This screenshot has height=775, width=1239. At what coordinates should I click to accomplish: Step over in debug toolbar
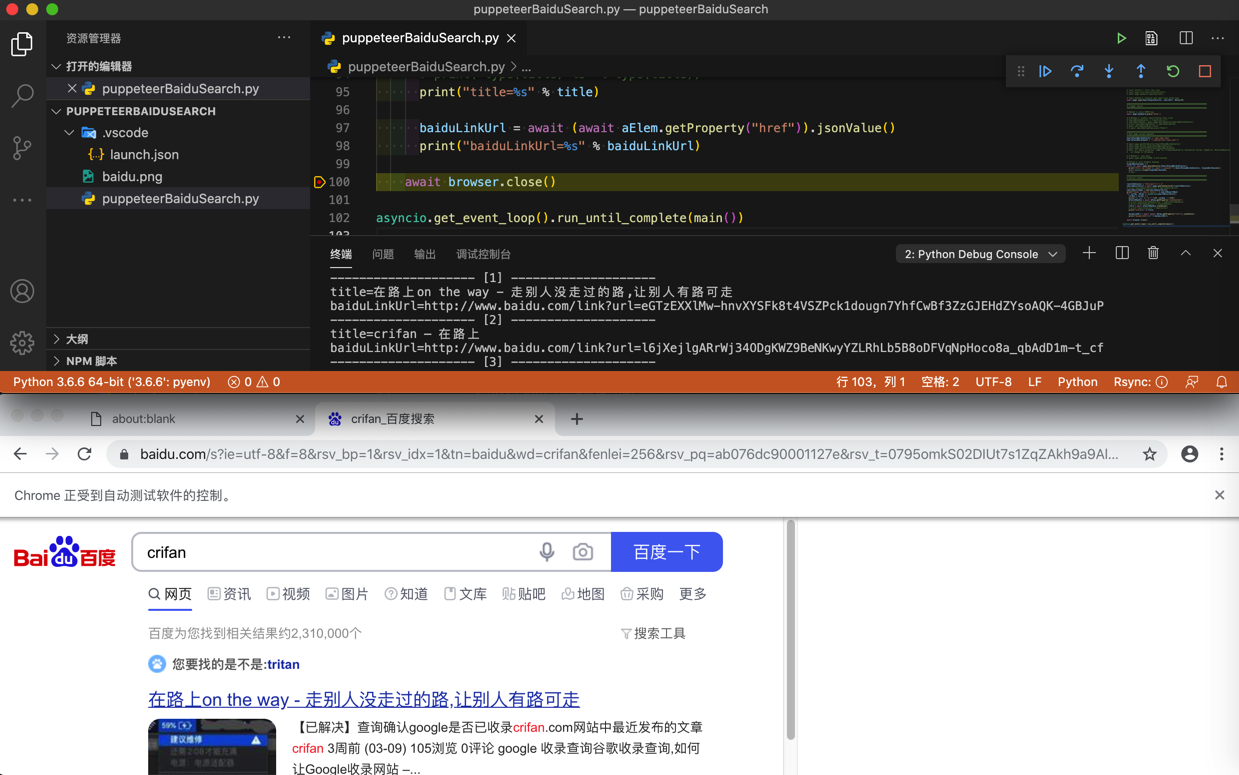1077,71
